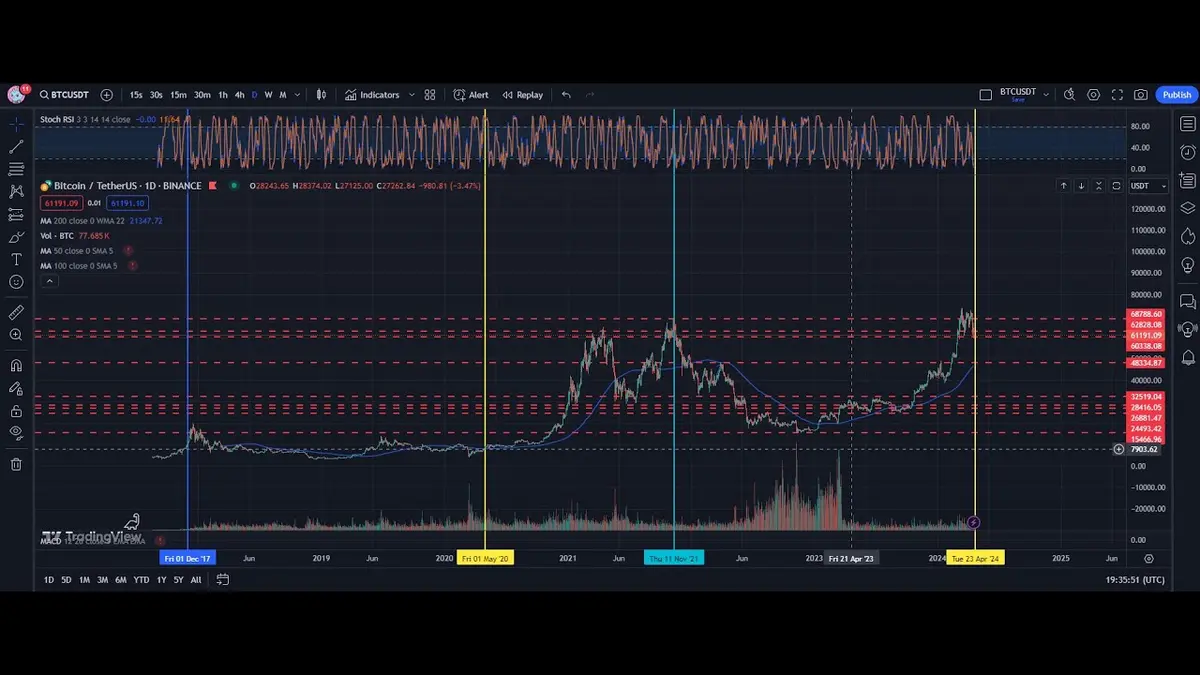Switch to the 1Y date range

(x=161, y=579)
